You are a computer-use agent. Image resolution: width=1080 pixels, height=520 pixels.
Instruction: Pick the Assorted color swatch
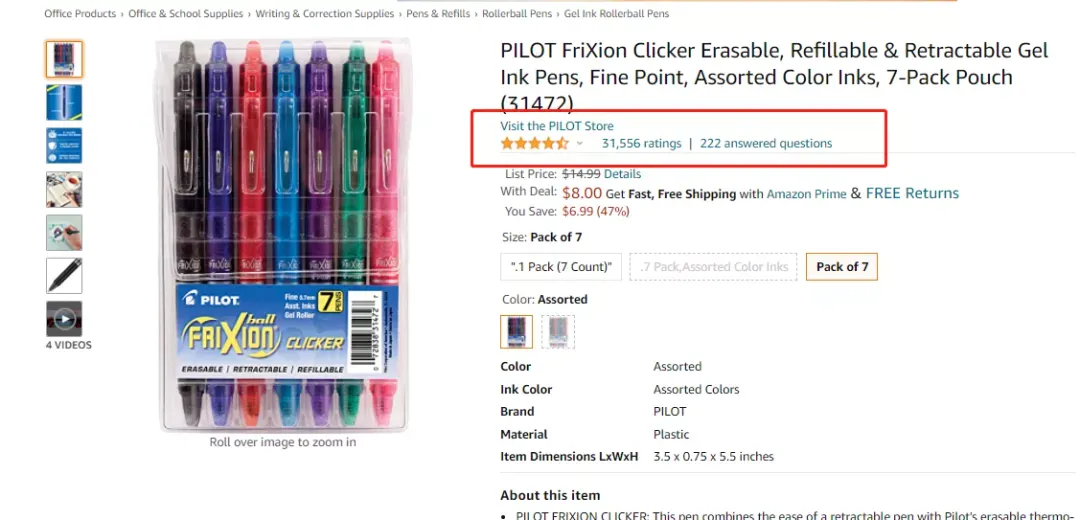pyautogui.click(x=517, y=332)
